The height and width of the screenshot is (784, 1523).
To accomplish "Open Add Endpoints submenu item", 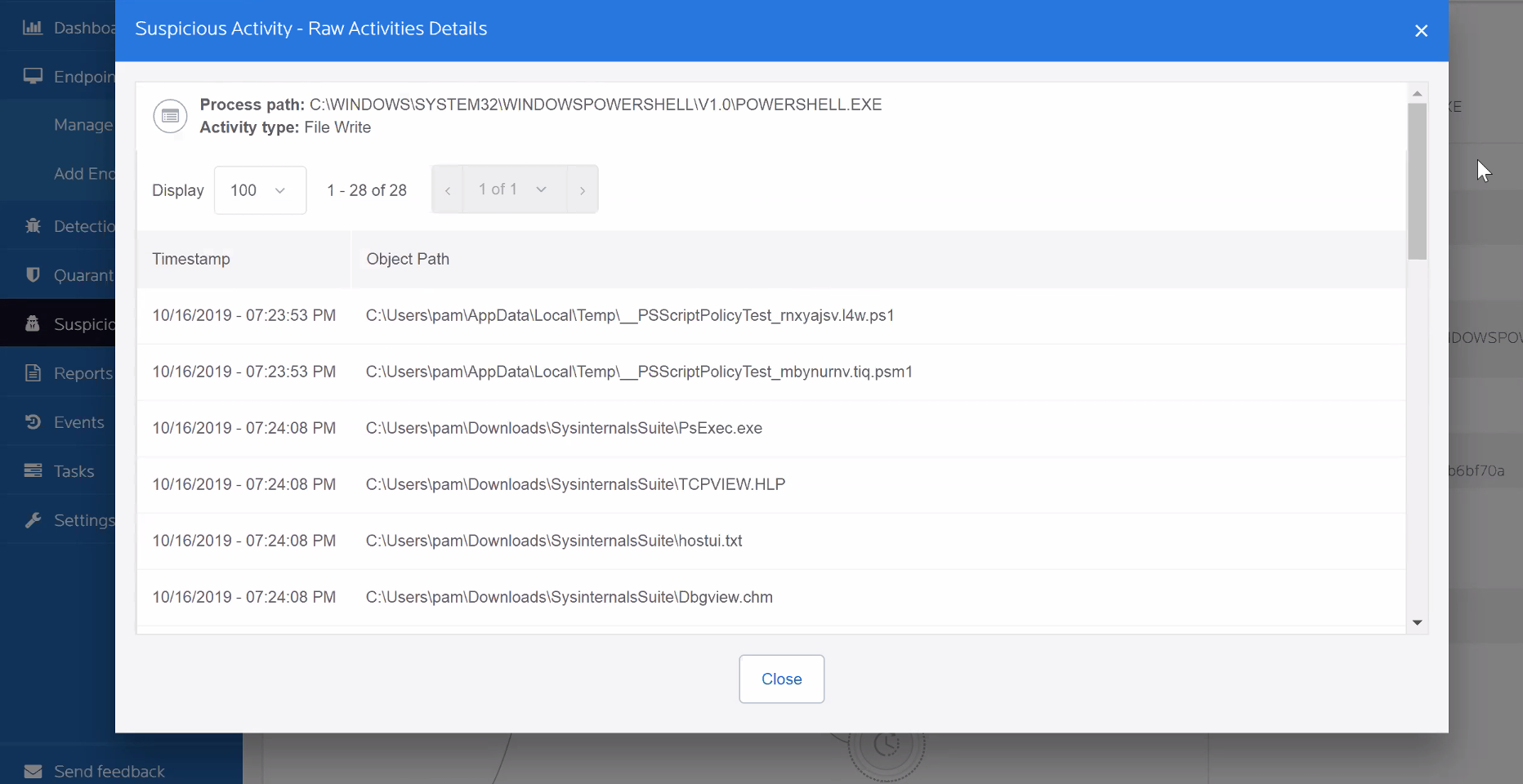I will (x=84, y=174).
